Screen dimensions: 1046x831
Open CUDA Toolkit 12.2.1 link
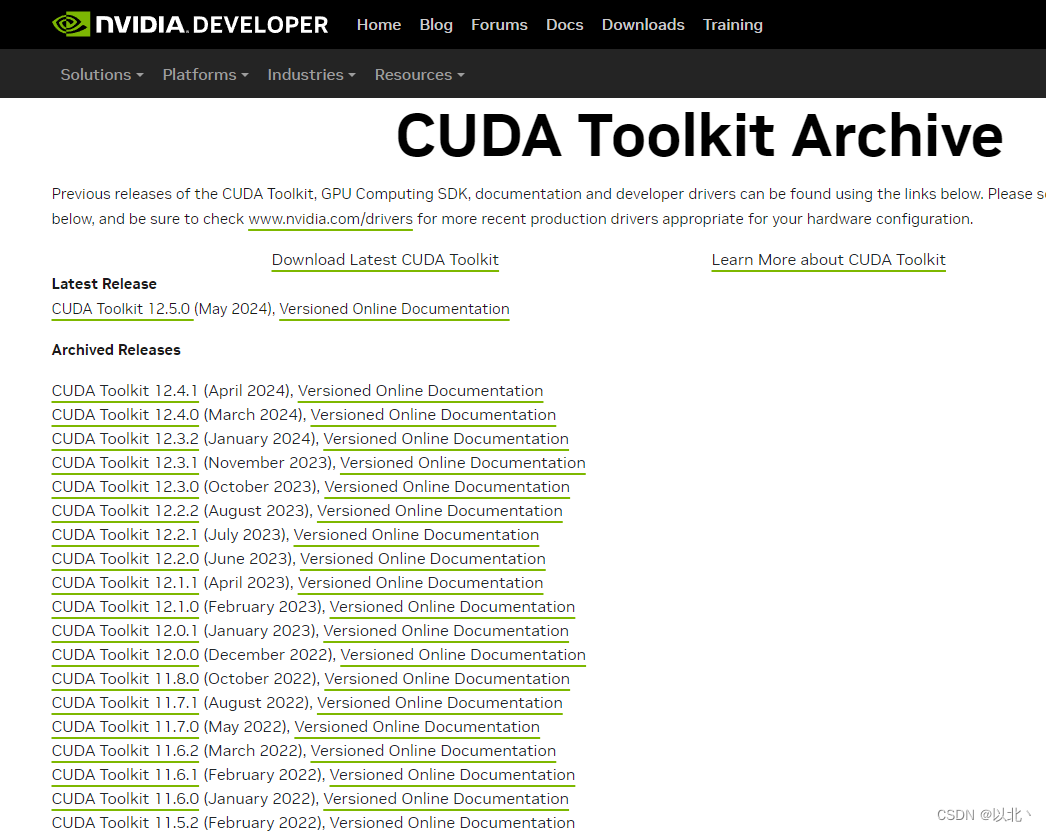point(125,535)
